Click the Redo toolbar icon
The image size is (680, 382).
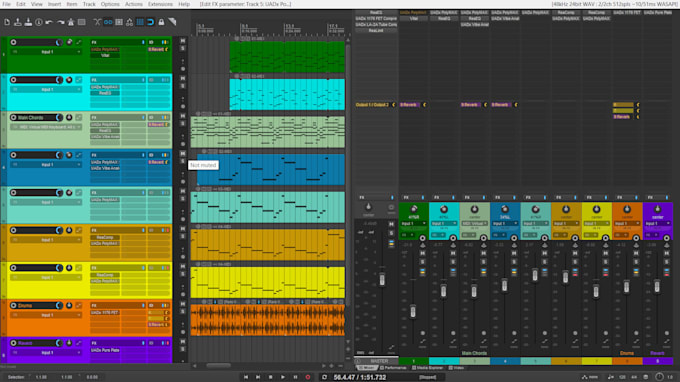(60, 22)
